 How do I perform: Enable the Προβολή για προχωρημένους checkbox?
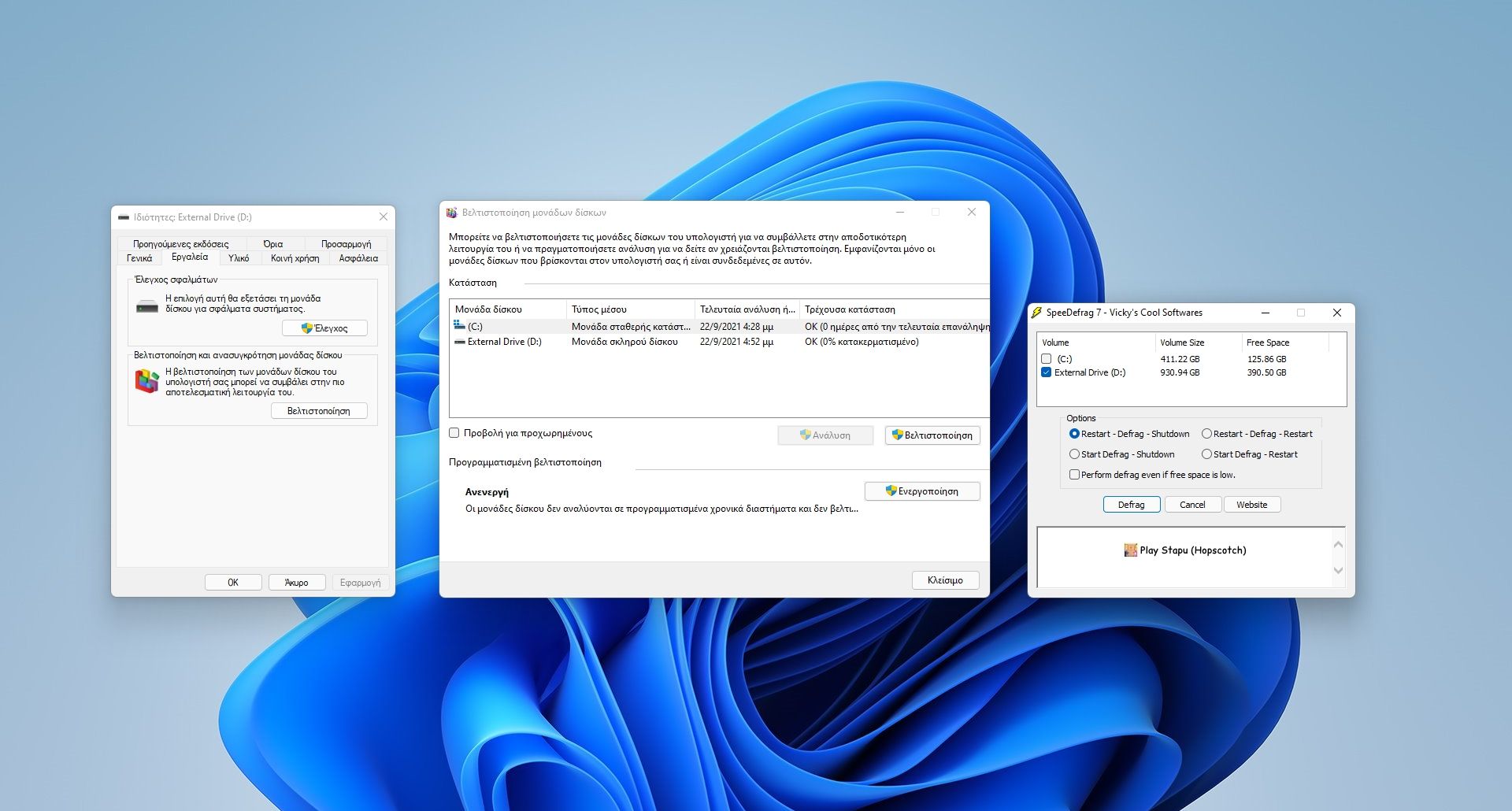454,433
